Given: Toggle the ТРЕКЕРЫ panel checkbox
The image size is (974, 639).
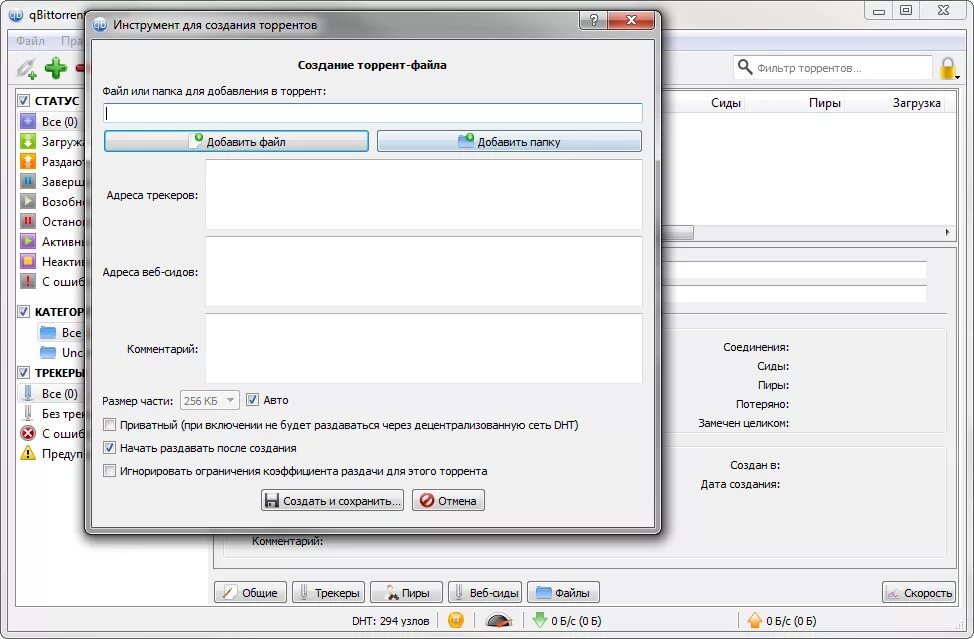Looking at the screenshot, I should [24, 373].
